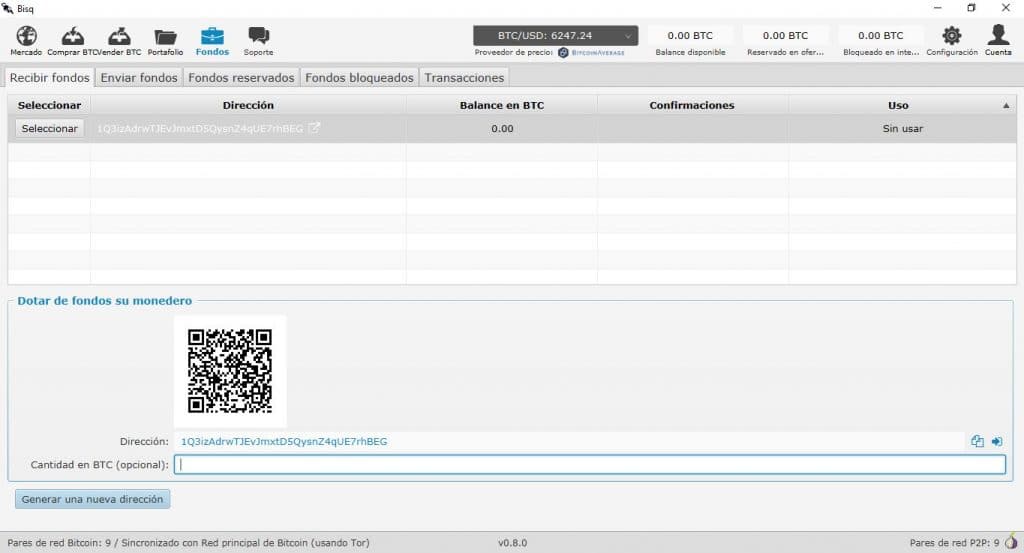Click the Dirección address link below QR code
This screenshot has width=1024, height=553.
[x=283, y=441]
